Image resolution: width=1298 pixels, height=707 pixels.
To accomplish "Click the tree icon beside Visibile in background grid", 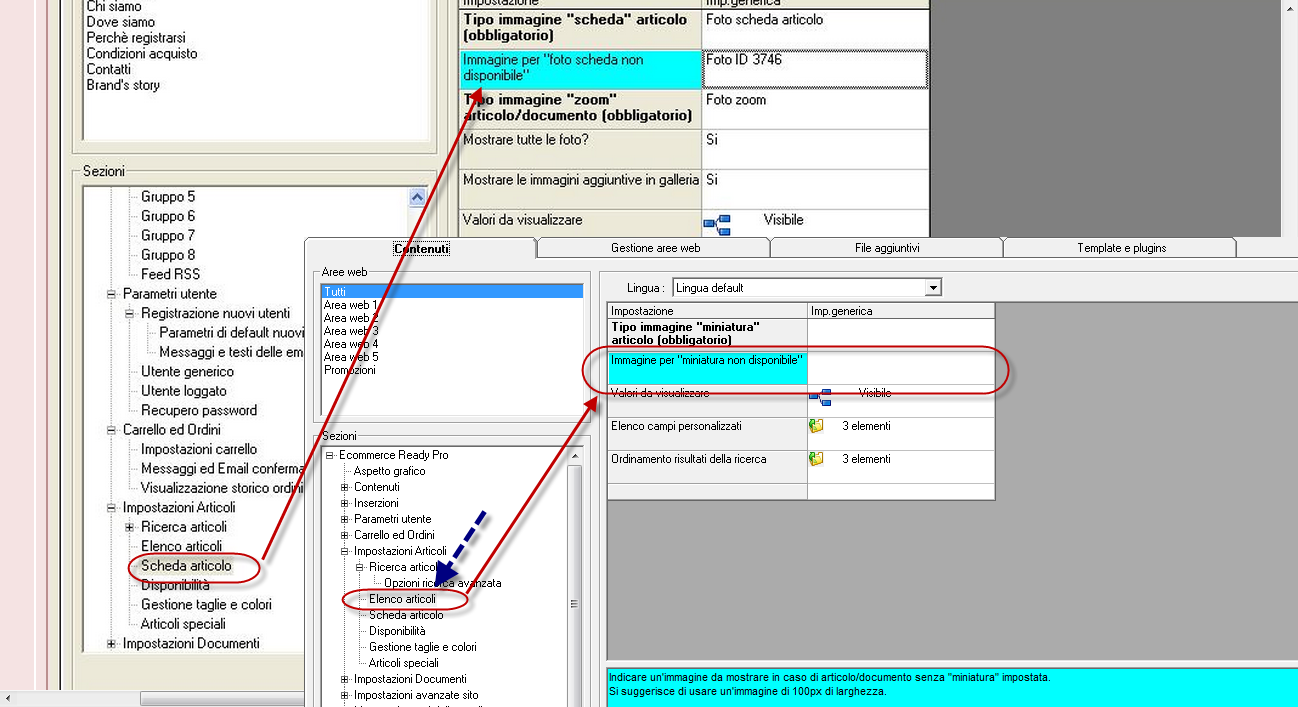I will click(x=717, y=224).
